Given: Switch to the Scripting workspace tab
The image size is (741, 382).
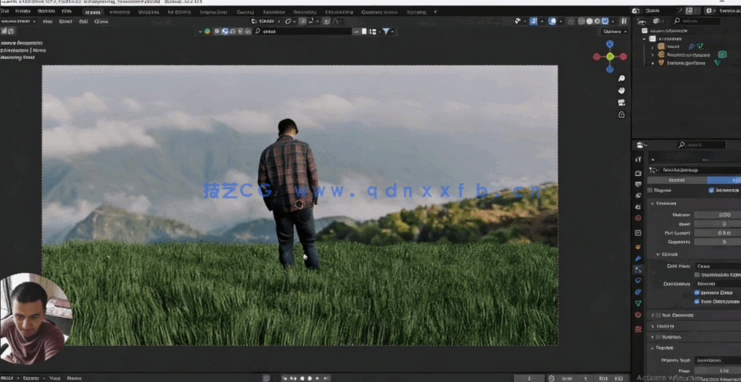Looking at the screenshot, I should click(x=416, y=11).
